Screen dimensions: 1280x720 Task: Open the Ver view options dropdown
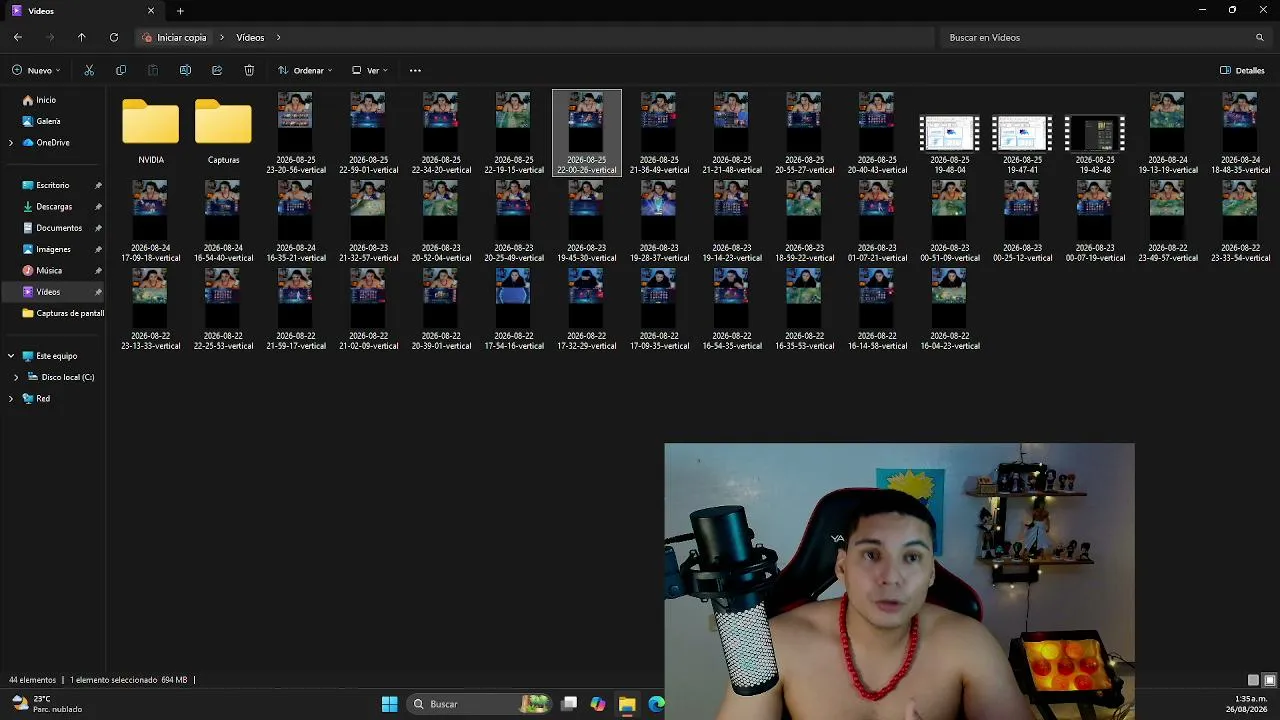(370, 70)
